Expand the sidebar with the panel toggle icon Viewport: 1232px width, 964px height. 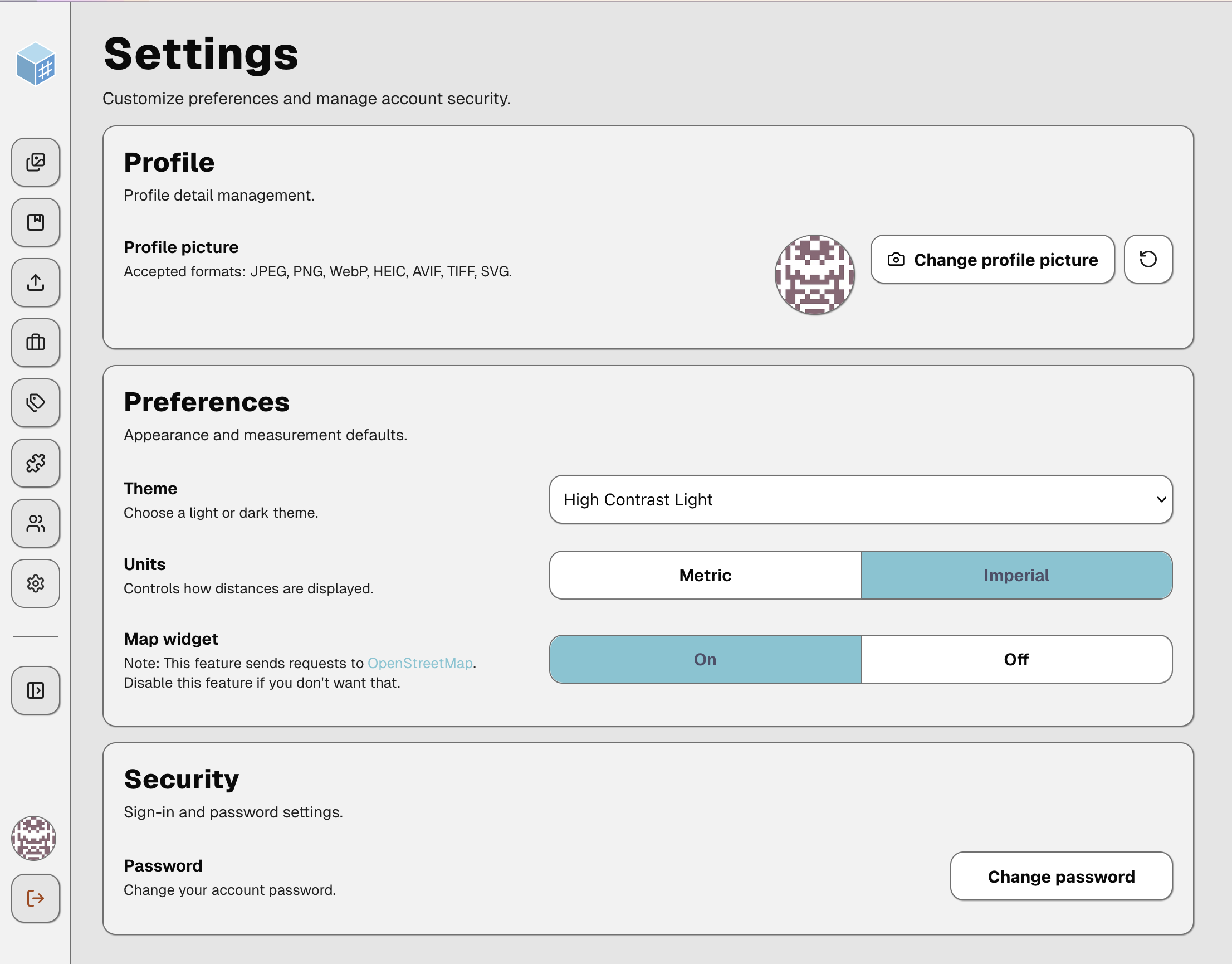(x=36, y=690)
